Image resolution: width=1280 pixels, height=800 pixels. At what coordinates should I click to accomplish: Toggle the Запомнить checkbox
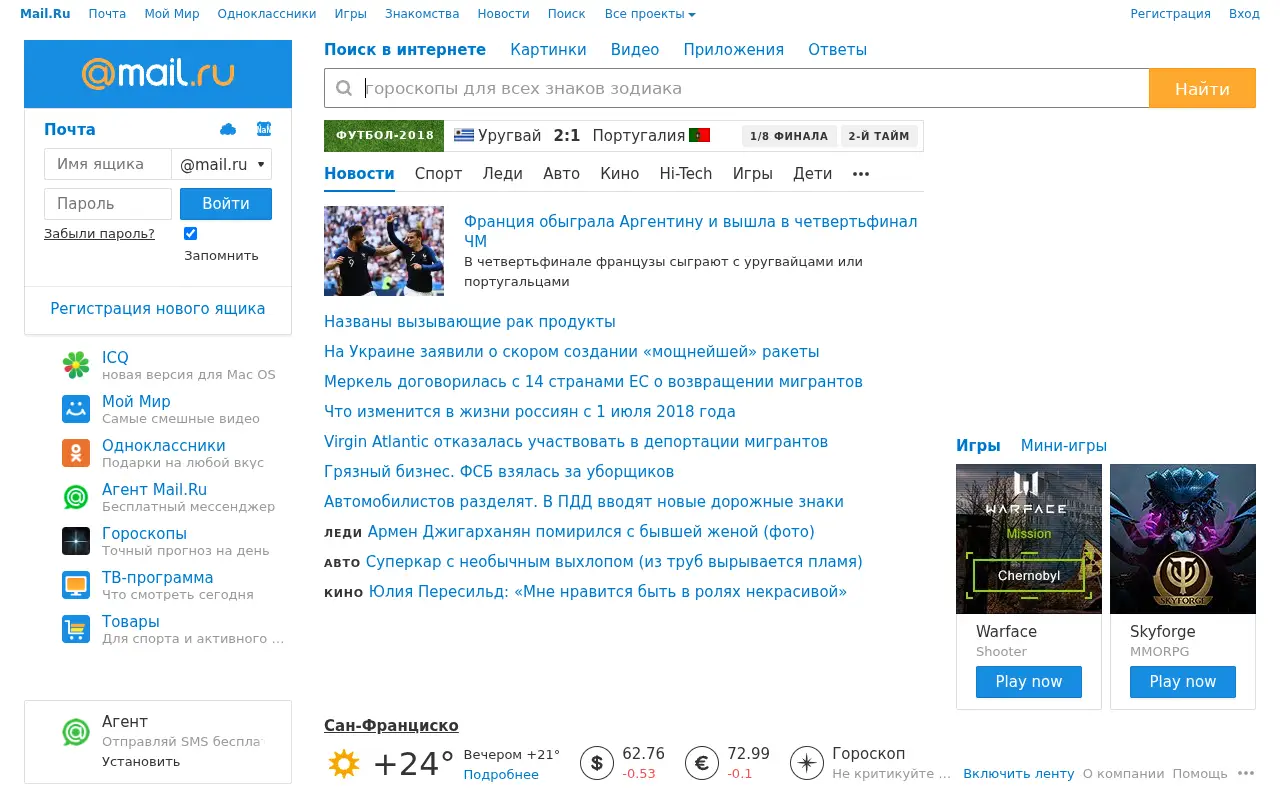pyautogui.click(x=191, y=233)
